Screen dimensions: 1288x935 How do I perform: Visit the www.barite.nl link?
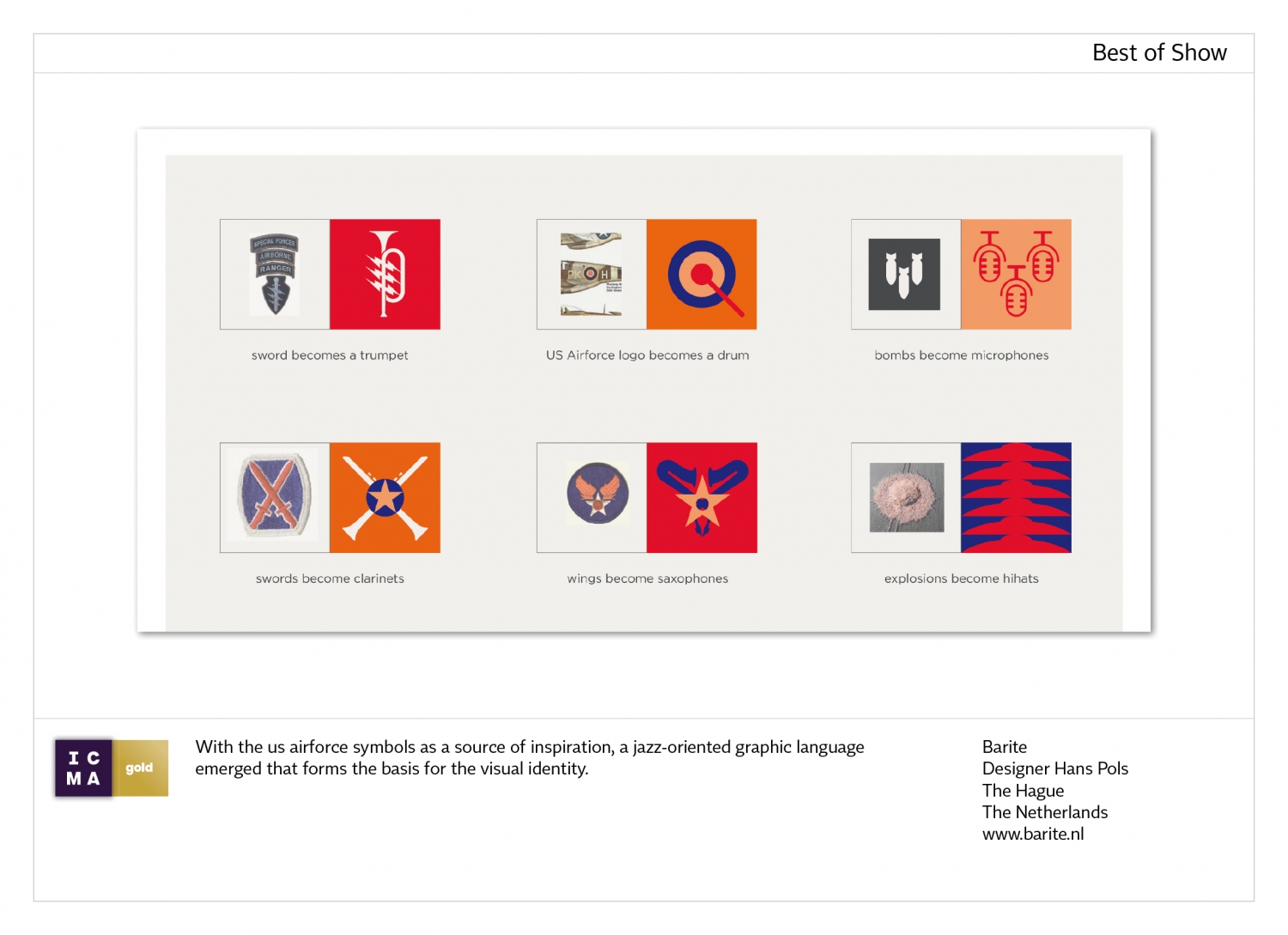tap(1033, 834)
